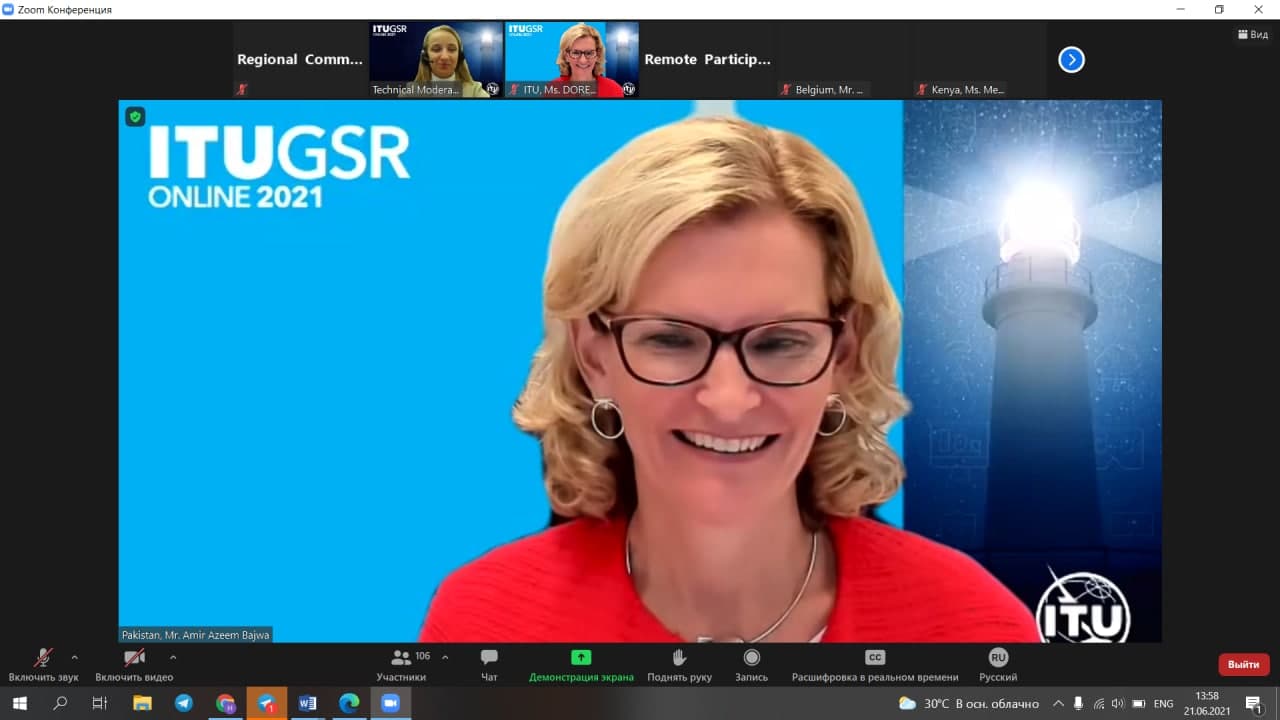The image size is (1280, 720).
Task: Show next participants with the blue arrow
Action: click(1071, 60)
